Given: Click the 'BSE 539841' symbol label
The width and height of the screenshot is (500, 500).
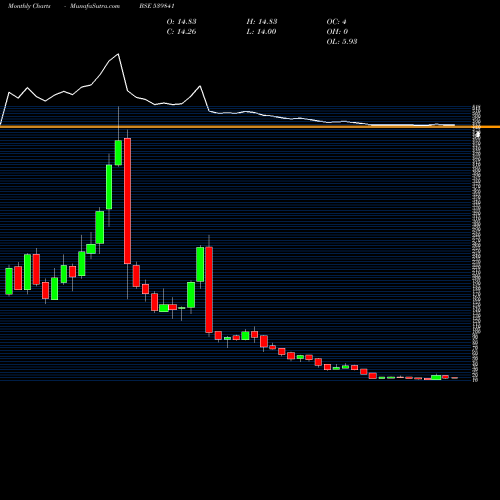Looking at the screenshot, I should [157, 6].
